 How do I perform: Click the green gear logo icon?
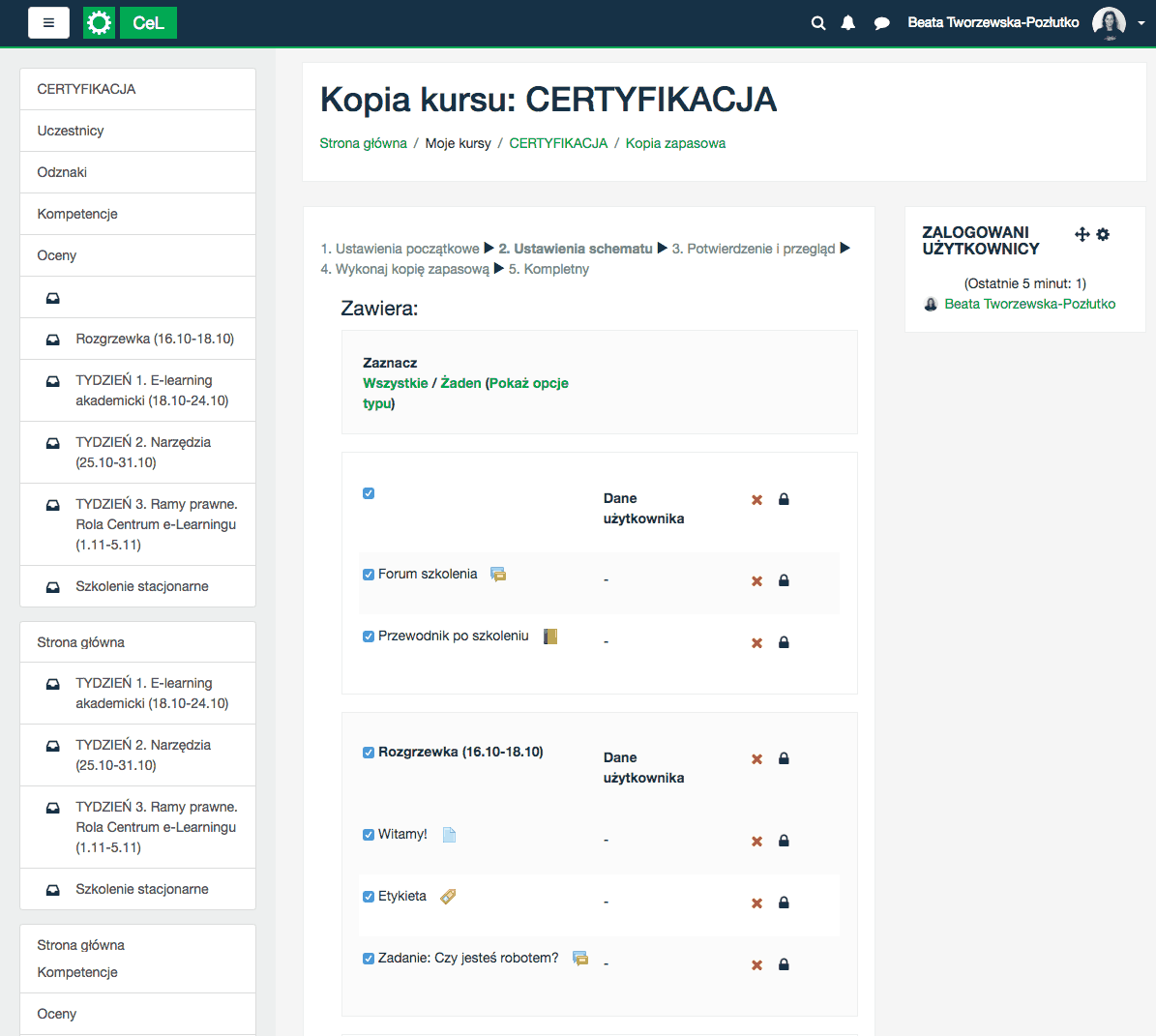[99, 23]
